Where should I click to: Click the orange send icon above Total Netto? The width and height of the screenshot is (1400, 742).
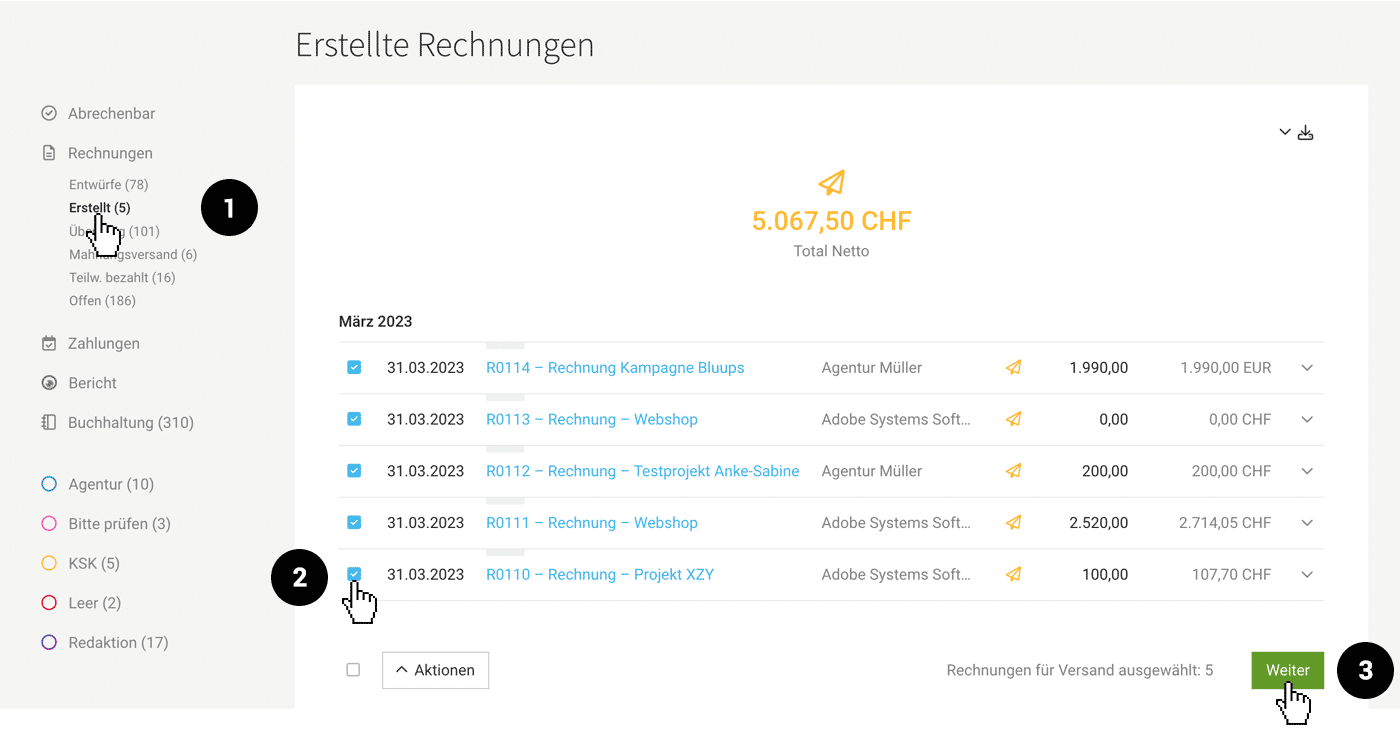831,183
